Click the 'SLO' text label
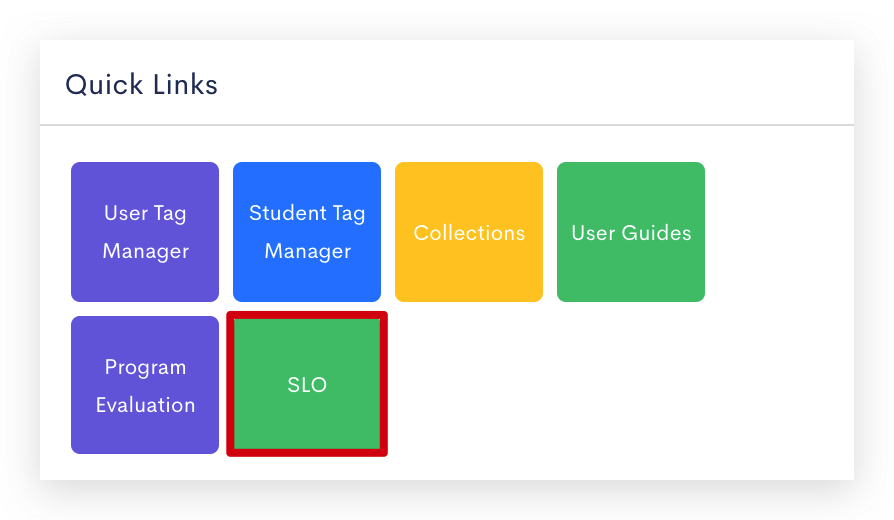Viewport: 894px width, 520px height. pyautogui.click(x=307, y=385)
